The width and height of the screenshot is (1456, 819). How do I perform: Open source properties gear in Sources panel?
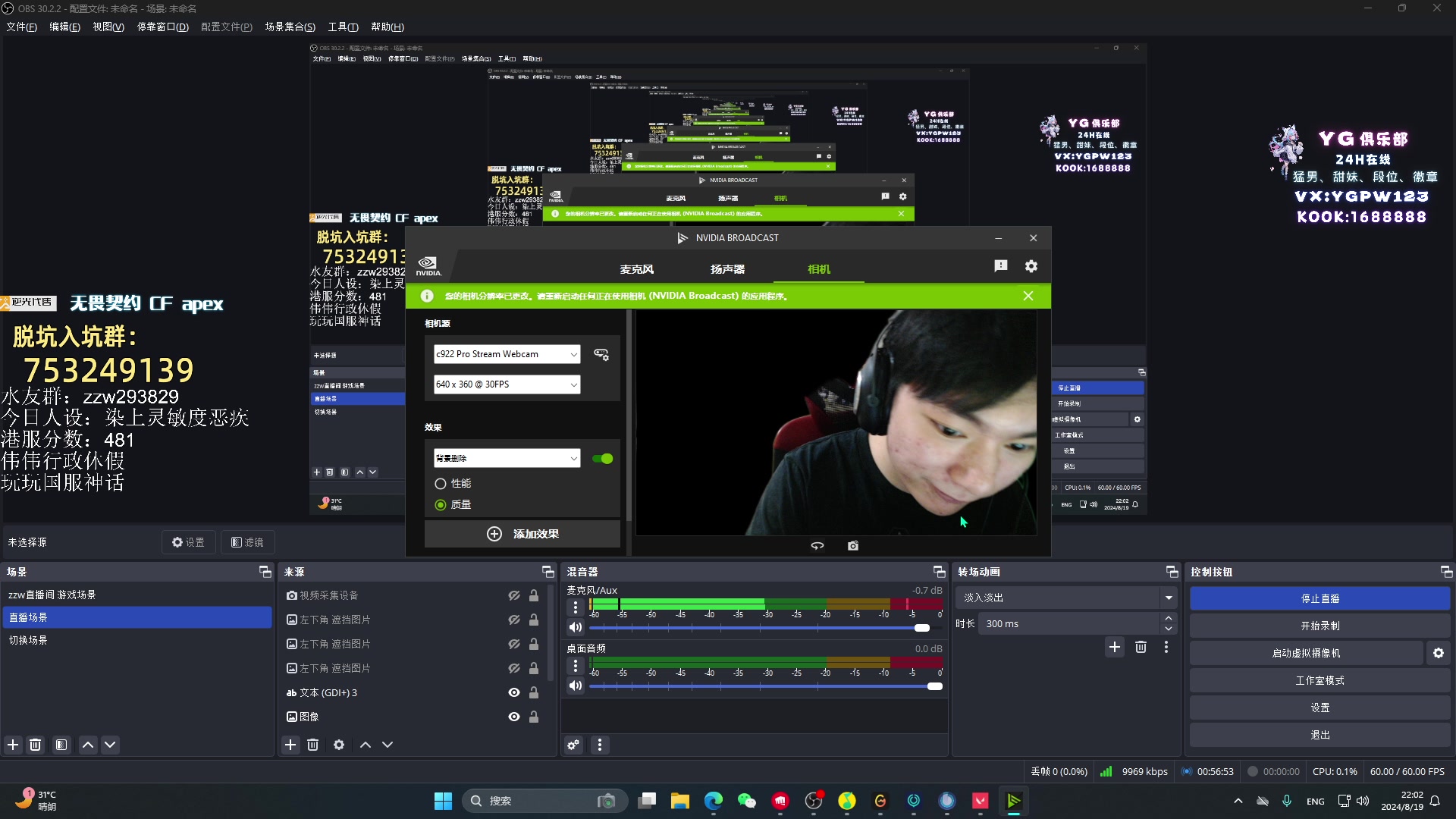[x=339, y=745]
